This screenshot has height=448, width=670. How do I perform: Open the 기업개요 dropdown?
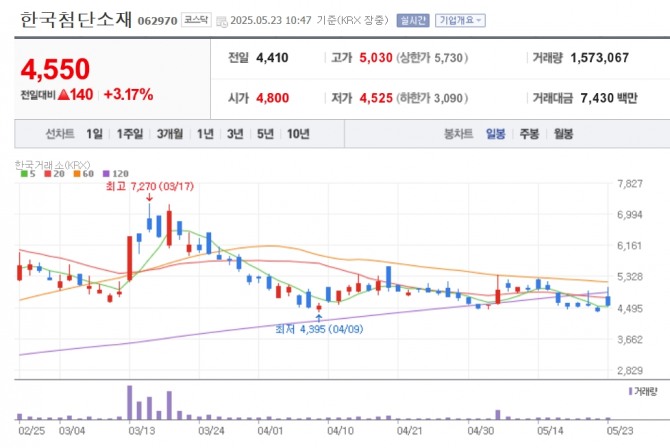tap(460, 20)
